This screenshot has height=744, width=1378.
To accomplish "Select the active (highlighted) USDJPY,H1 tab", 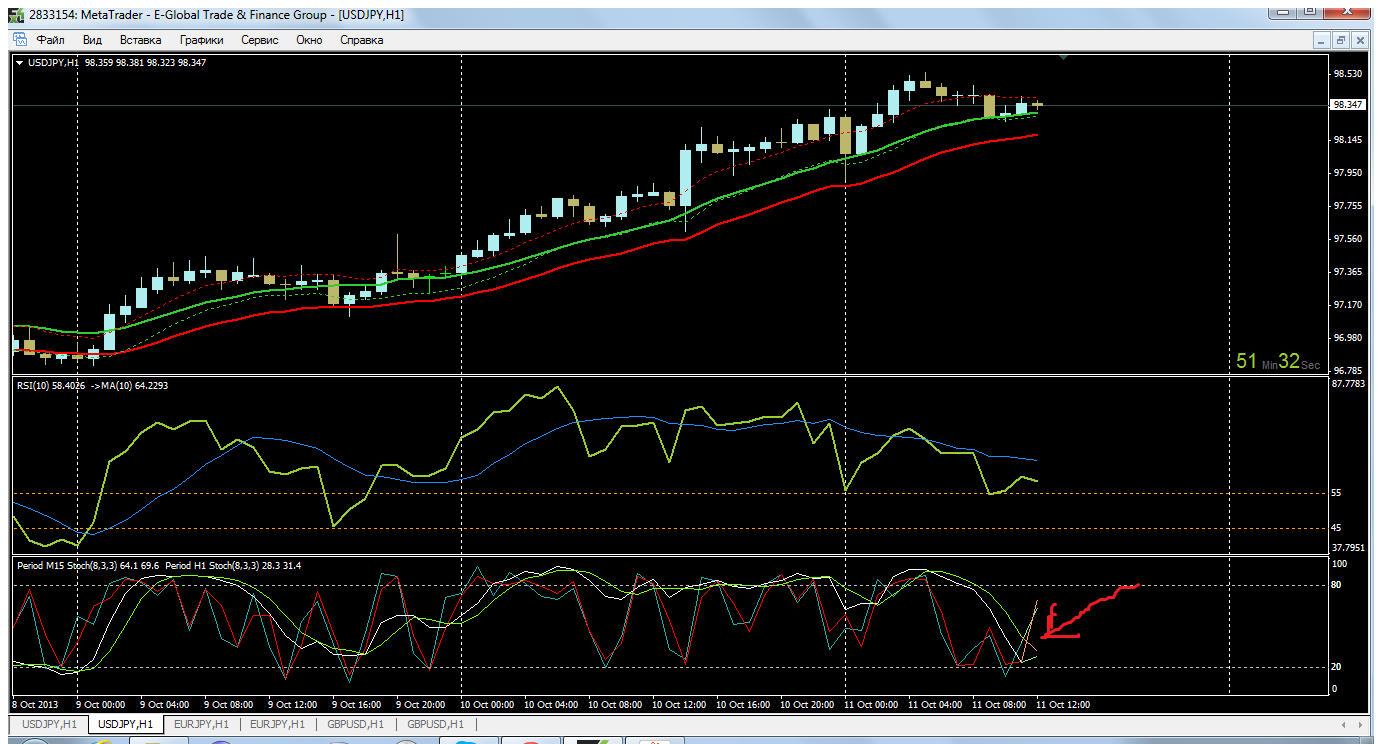I will [x=125, y=724].
